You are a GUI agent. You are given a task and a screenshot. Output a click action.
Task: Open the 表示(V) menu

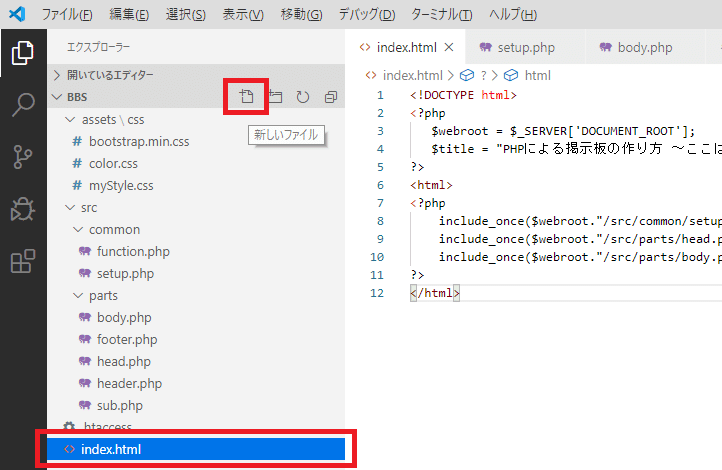tap(243, 14)
